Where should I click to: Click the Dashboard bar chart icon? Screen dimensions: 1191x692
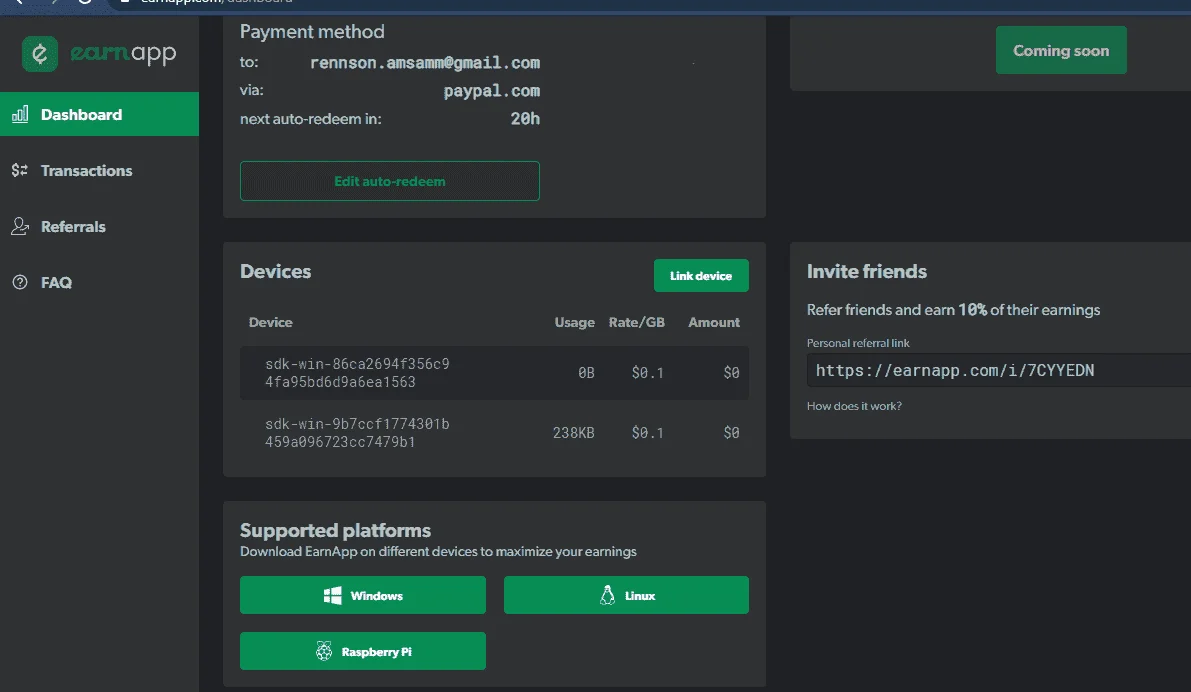coord(20,114)
